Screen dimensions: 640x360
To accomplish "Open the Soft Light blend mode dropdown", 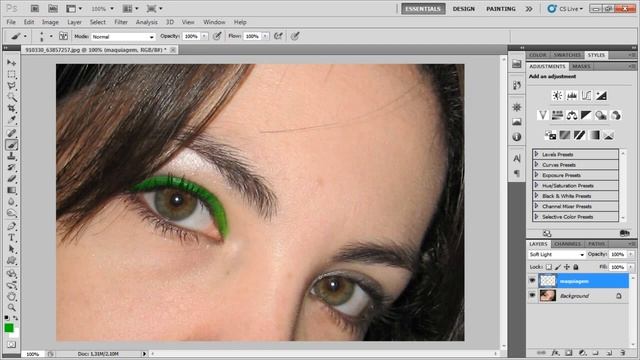I will click(556, 254).
